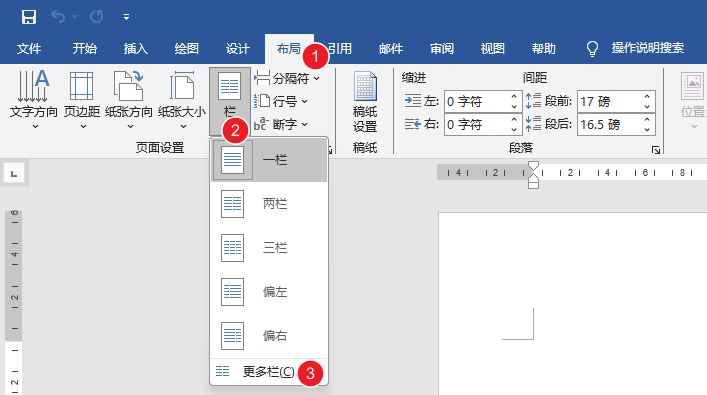
Task: Decrease 段前 spacing with down arrow
Action: (647, 107)
